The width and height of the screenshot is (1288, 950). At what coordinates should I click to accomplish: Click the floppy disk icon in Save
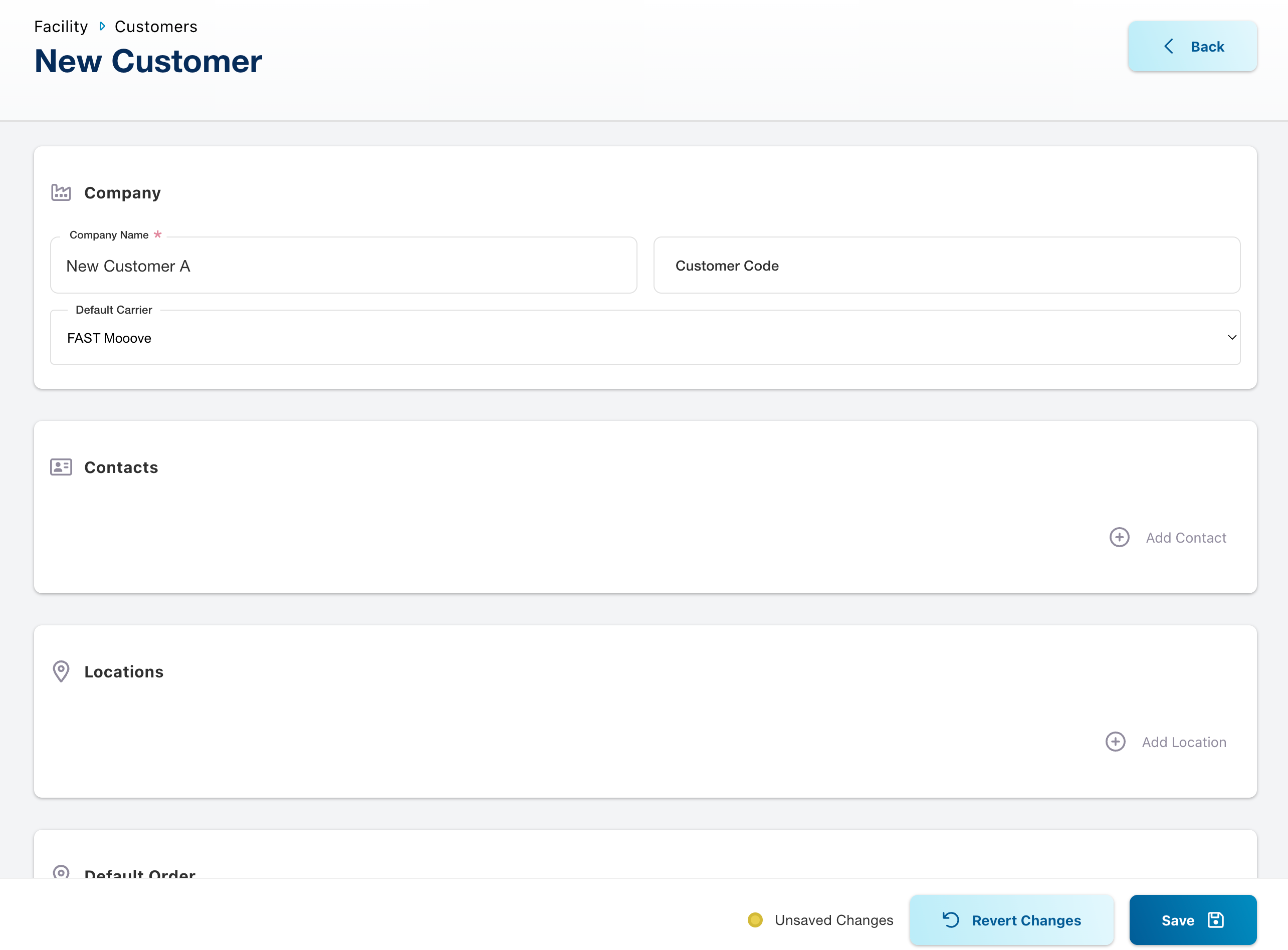1215,920
